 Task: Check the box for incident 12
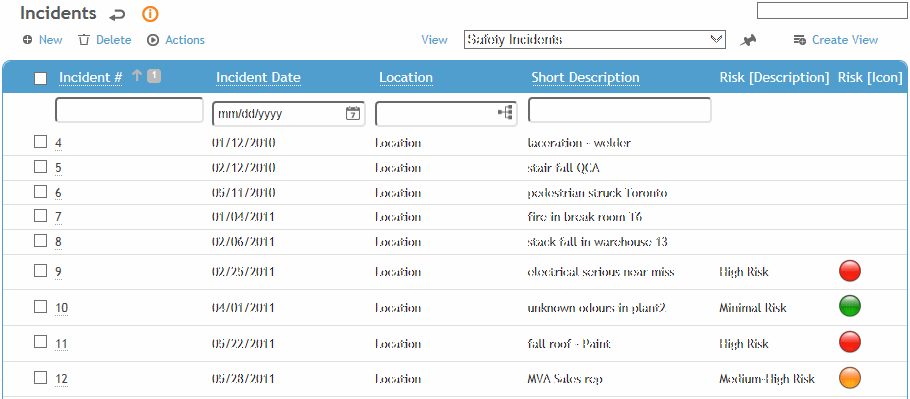click(40, 378)
